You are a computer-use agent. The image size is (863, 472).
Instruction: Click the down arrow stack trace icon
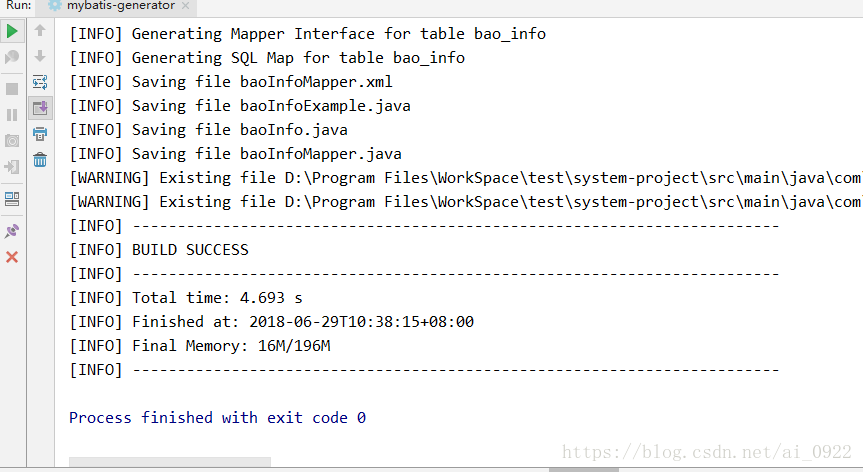click(x=40, y=56)
